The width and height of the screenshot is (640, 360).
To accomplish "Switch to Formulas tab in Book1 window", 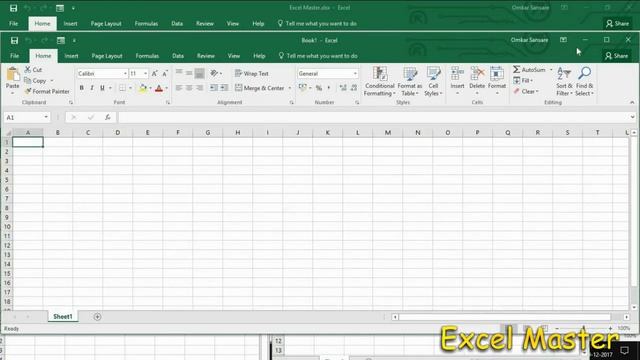I will click(x=147, y=56).
